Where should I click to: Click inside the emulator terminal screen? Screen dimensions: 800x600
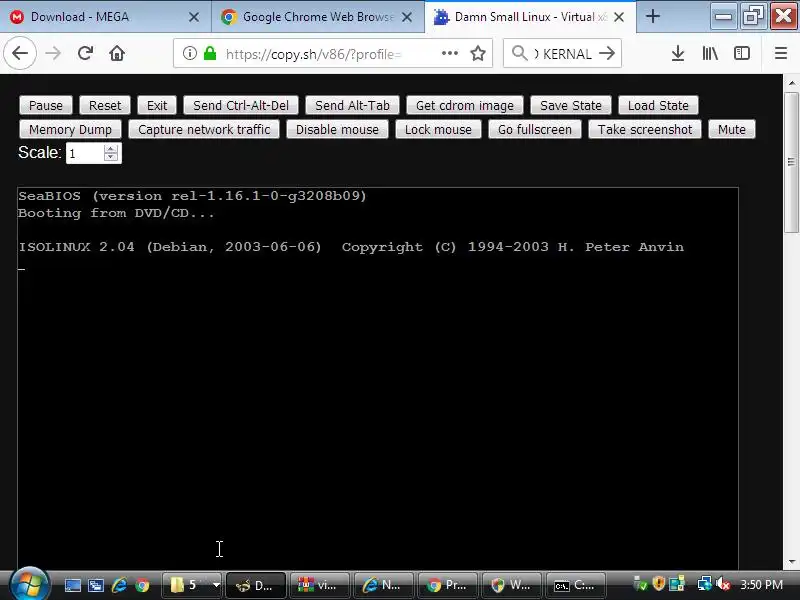[378, 378]
